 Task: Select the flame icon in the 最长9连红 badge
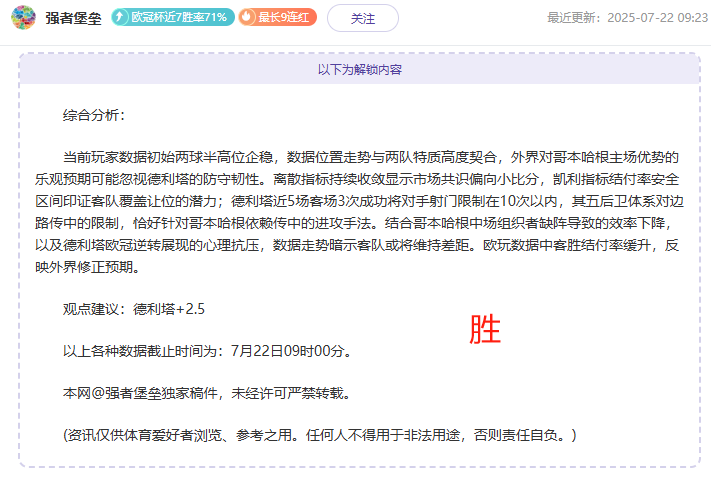[247, 17]
